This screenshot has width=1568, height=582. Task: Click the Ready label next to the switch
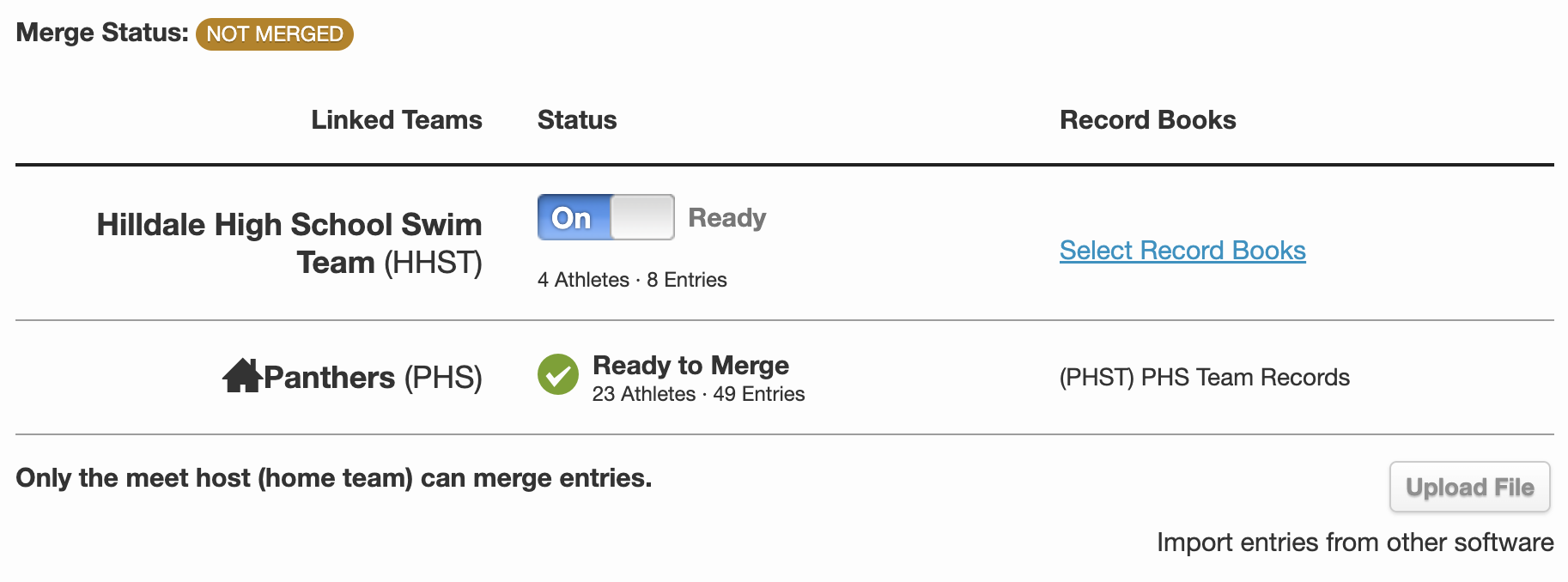[x=726, y=217]
